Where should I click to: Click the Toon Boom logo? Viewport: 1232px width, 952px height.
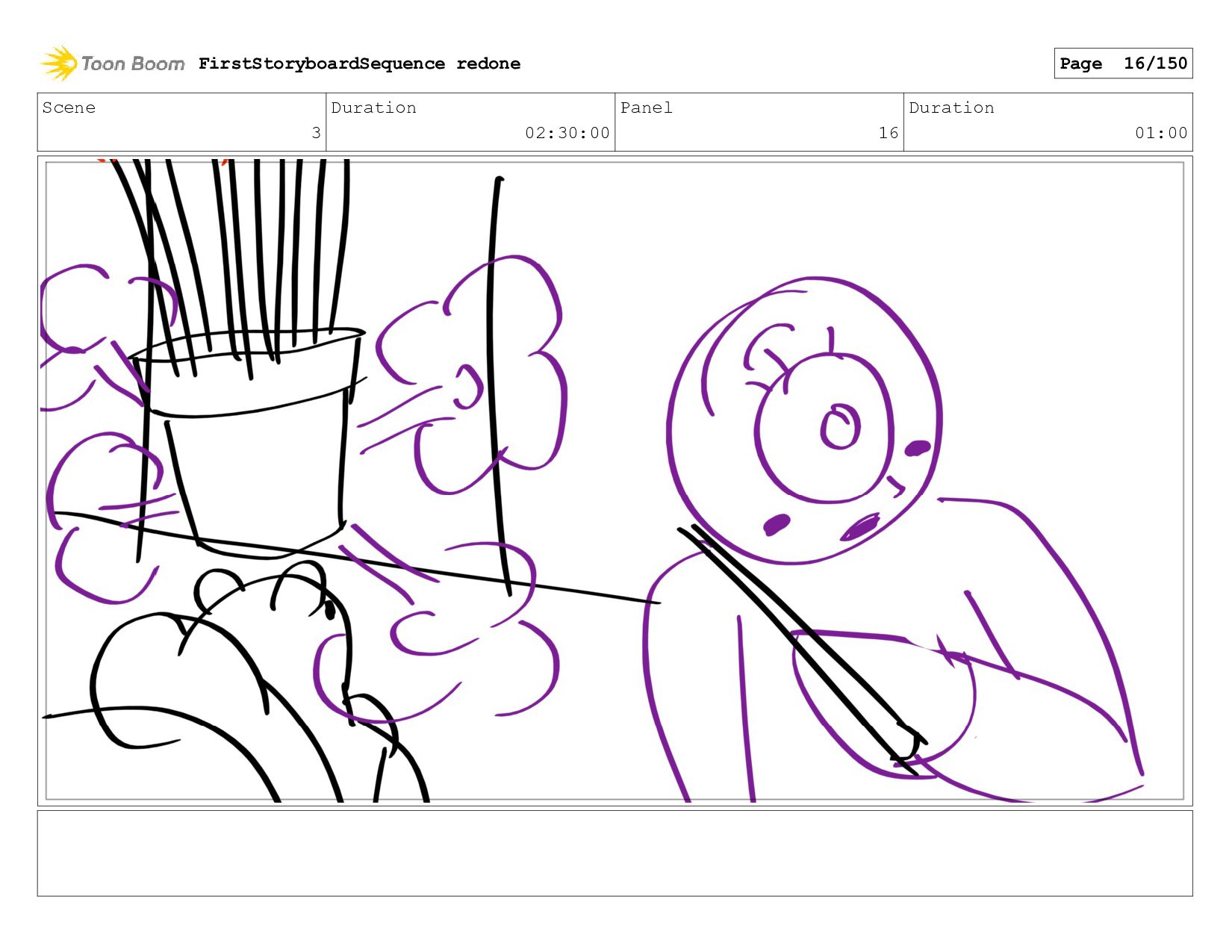click(x=112, y=63)
